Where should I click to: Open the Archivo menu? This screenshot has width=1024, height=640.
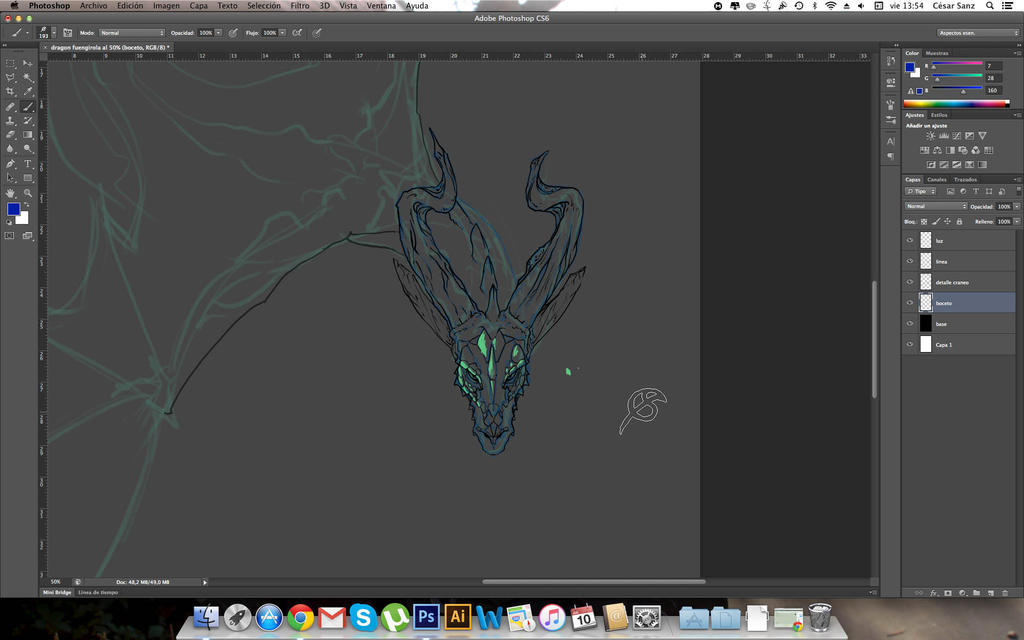(93, 5)
